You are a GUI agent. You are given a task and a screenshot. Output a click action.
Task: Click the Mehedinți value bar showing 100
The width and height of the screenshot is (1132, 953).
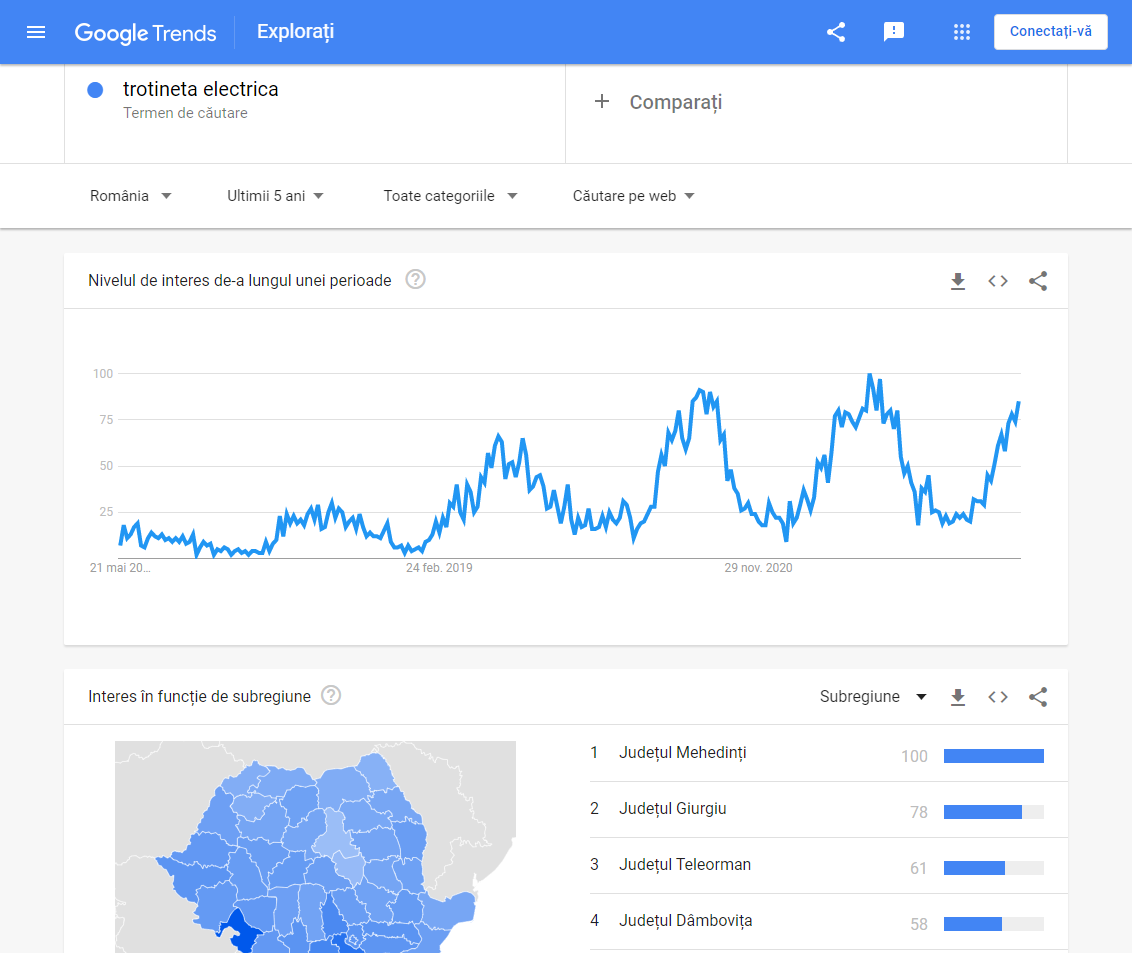coord(993,756)
